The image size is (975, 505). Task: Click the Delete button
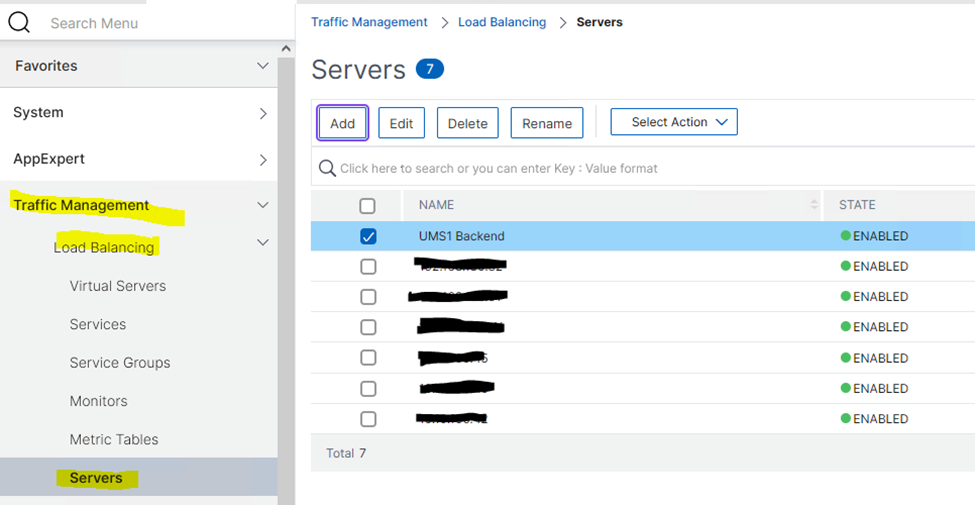coord(467,123)
